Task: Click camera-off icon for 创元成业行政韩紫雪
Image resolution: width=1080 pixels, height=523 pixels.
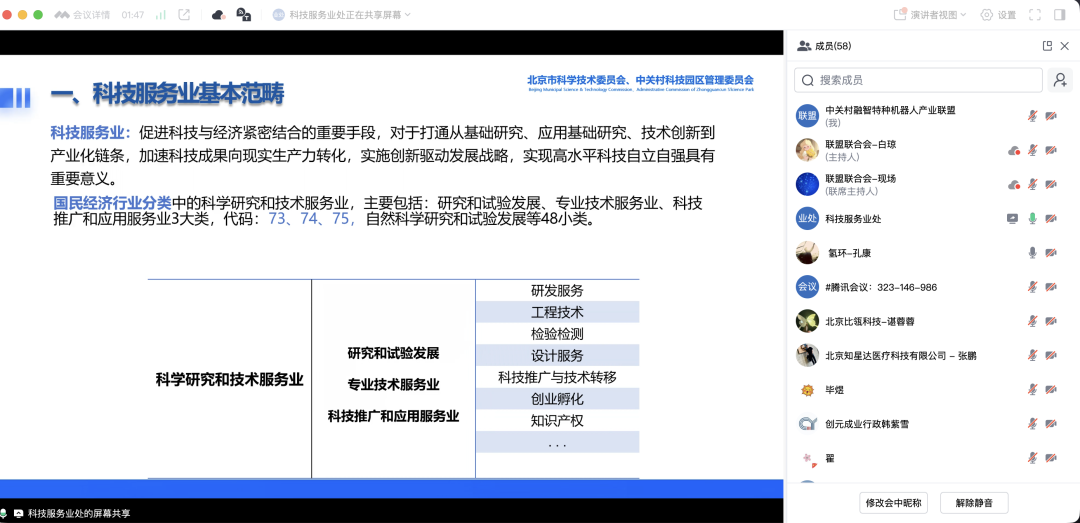Action: (x=1051, y=424)
